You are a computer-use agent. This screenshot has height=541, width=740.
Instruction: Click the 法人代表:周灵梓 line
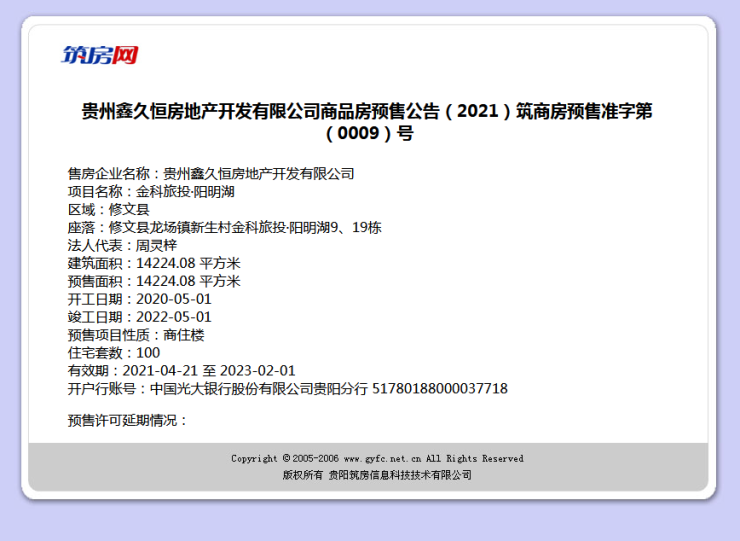click(x=122, y=245)
